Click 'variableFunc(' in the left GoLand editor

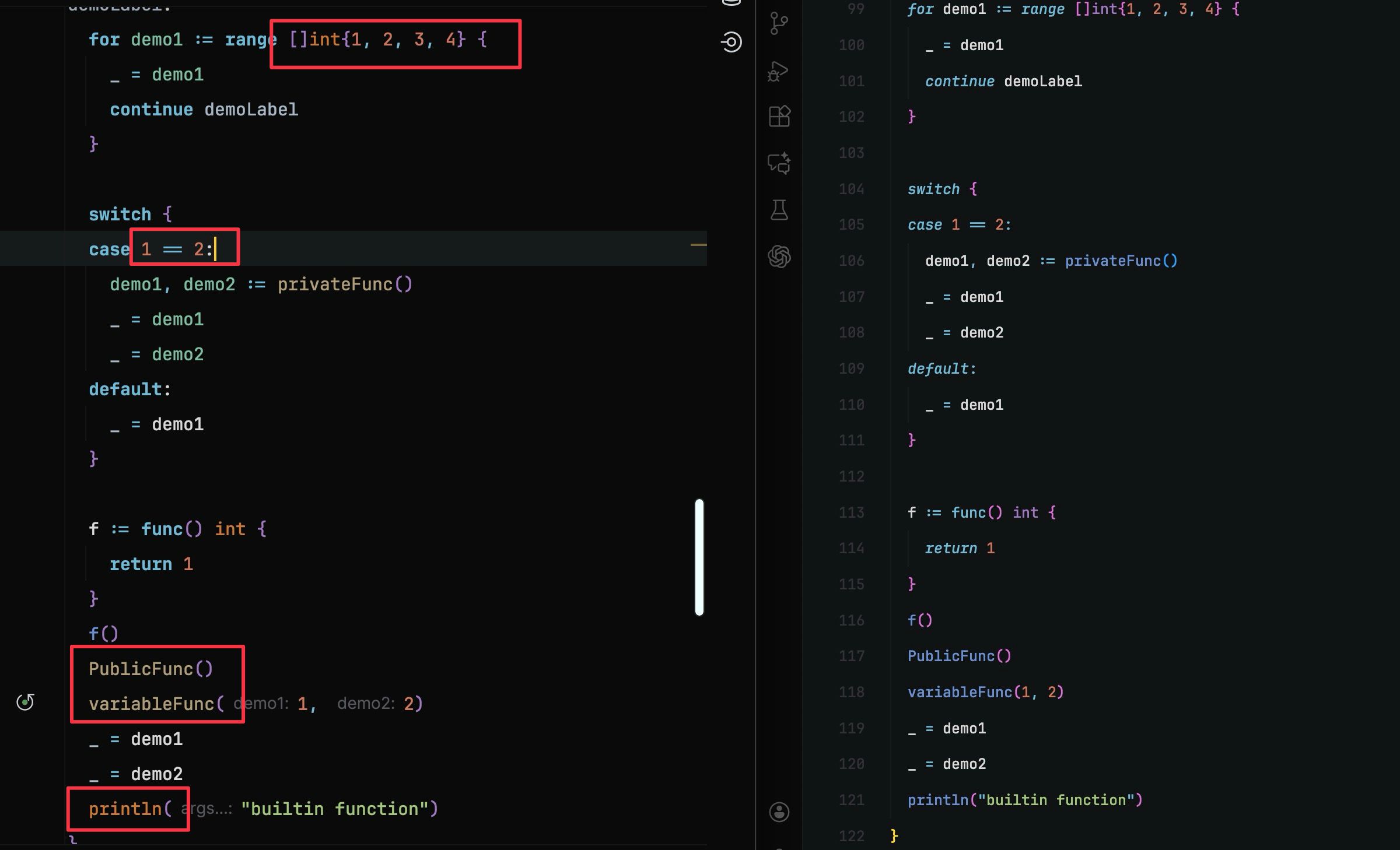coord(156,704)
